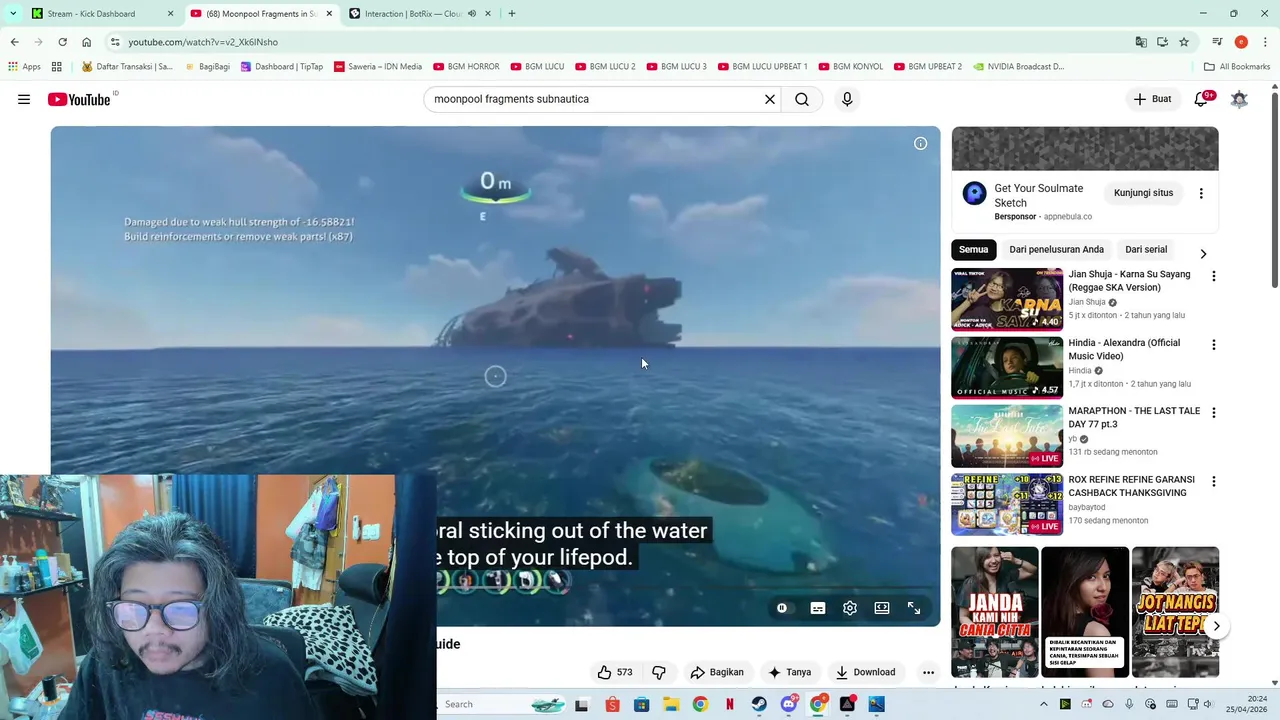Click the Chrome address bar URL
The image size is (1280, 720).
pos(203,42)
